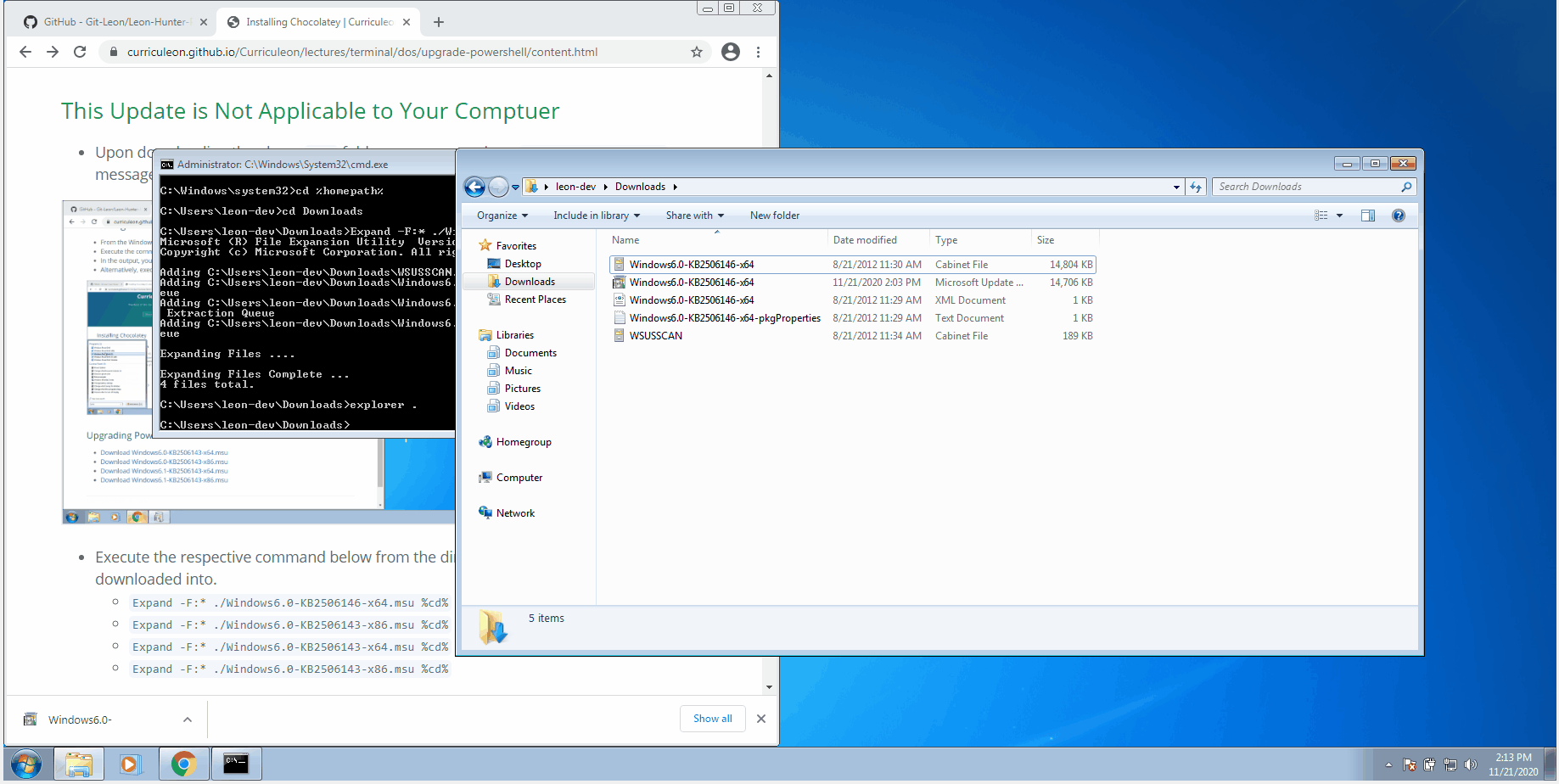Reload the Chrome page

pos(80,52)
